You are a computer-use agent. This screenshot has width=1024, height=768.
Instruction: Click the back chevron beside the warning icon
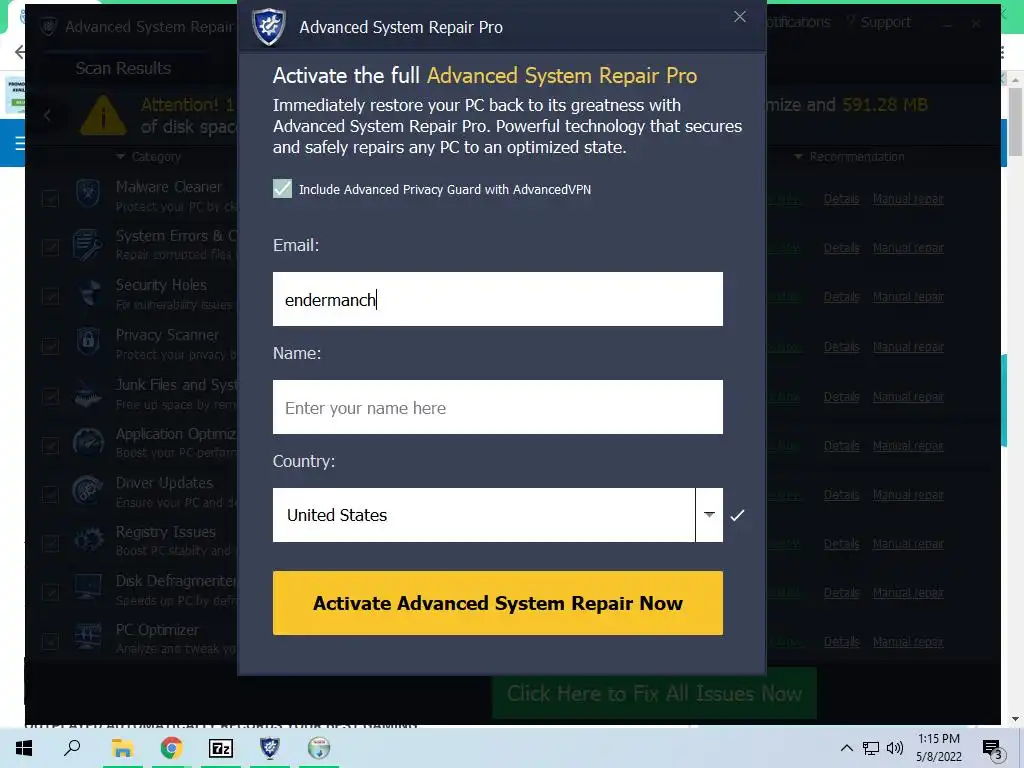(x=47, y=116)
